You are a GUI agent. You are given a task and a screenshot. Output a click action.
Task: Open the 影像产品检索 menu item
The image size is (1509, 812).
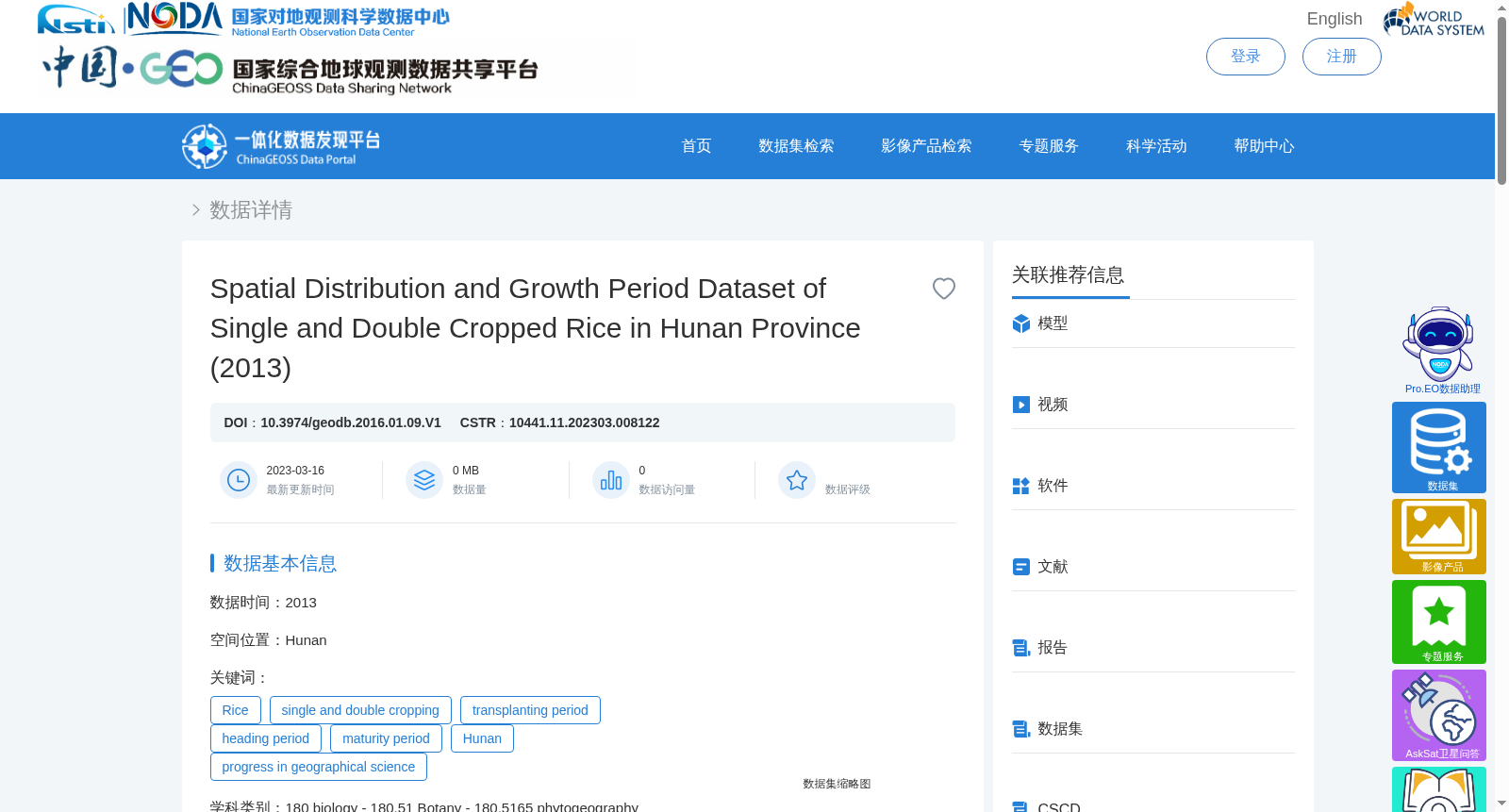pos(926,146)
